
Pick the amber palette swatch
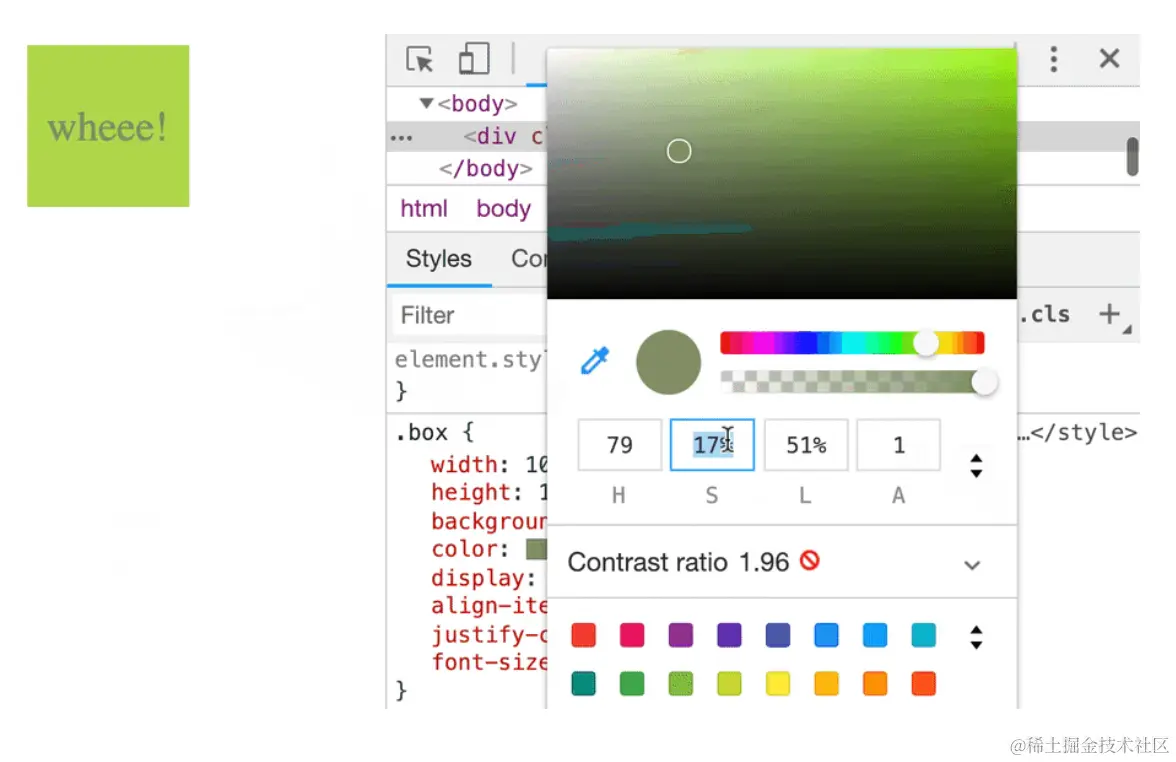coord(826,684)
